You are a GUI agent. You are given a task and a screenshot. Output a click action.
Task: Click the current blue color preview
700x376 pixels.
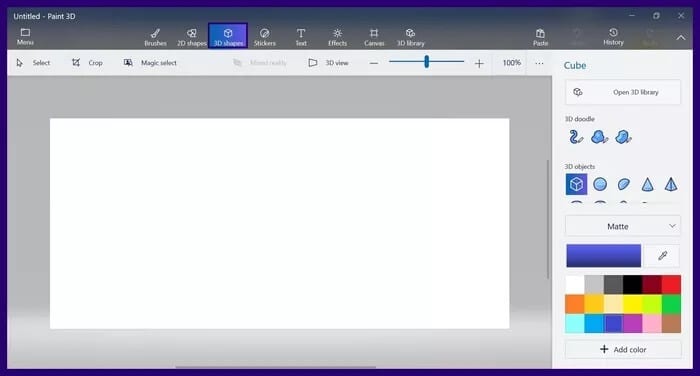(x=604, y=256)
